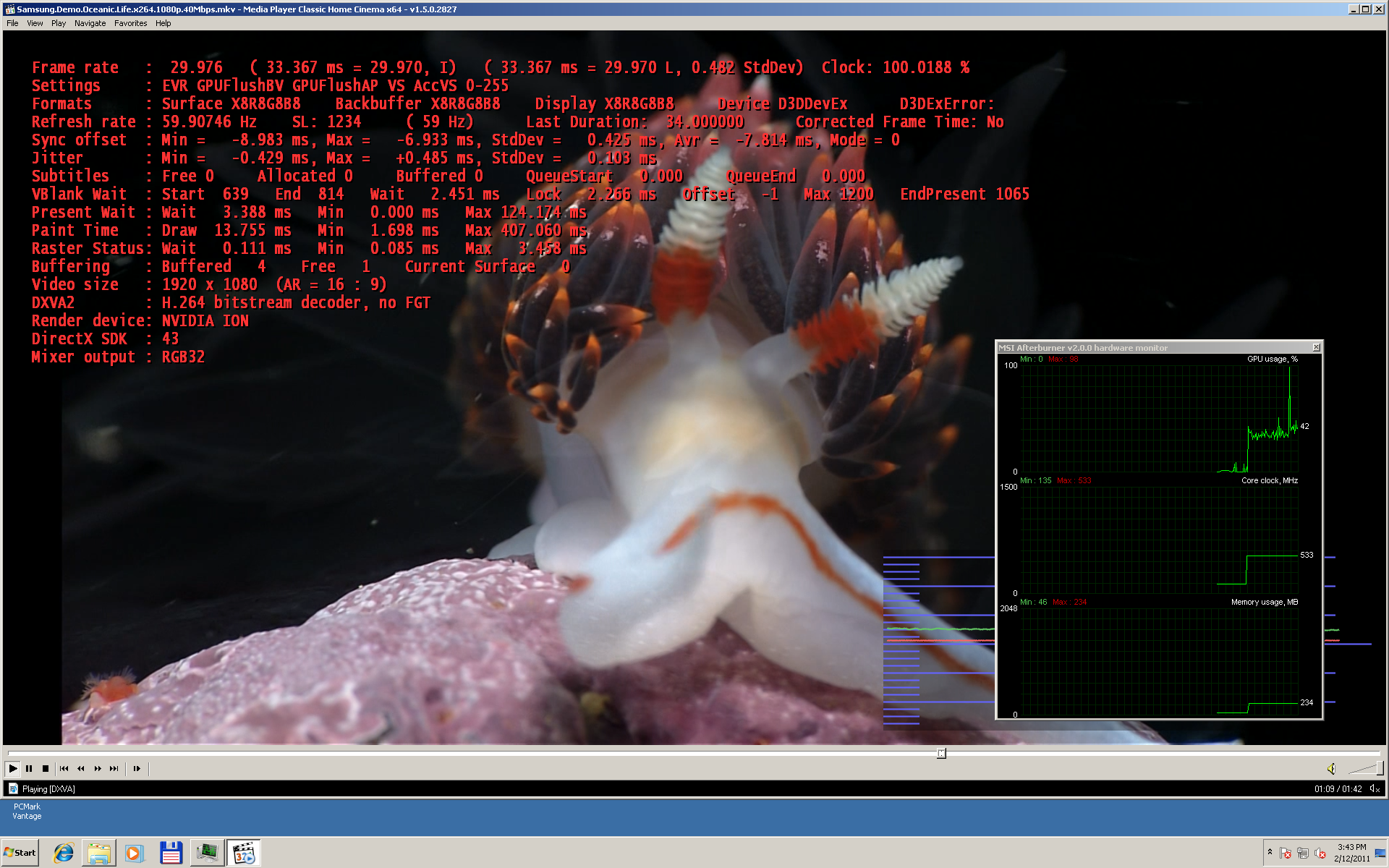Click the system tray volume icon

pos(1320,854)
